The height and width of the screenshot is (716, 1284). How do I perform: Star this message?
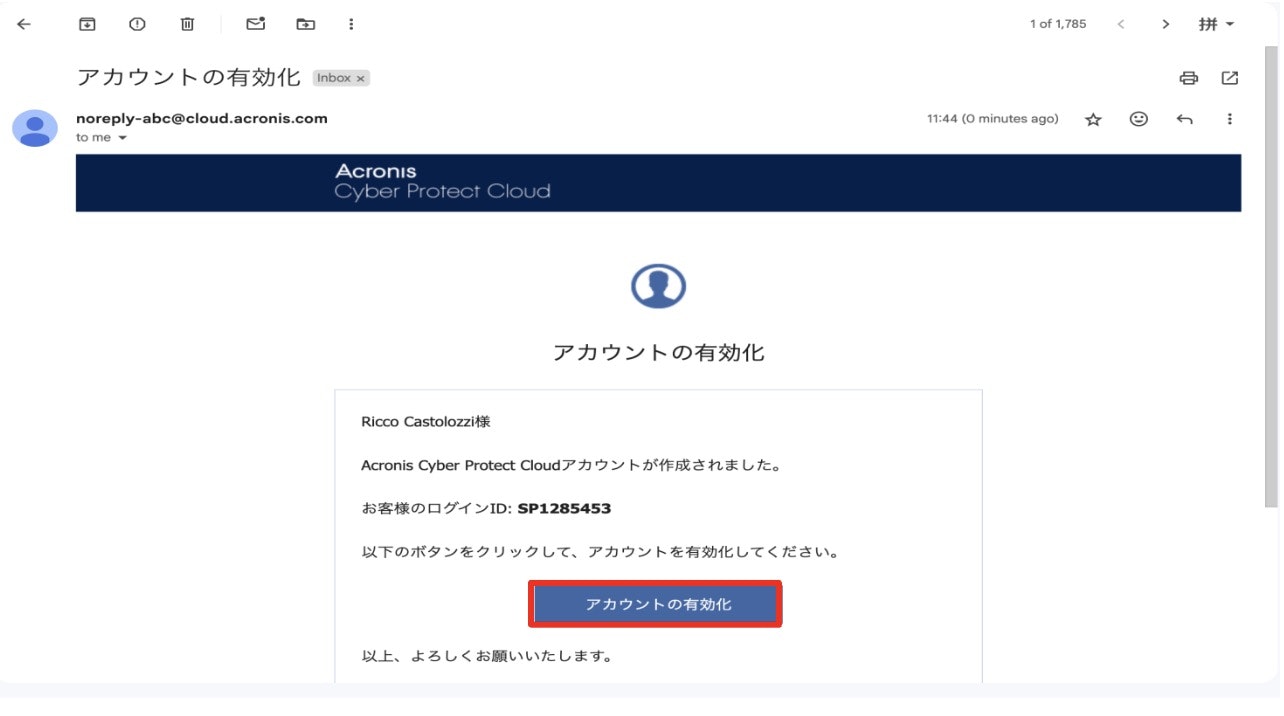1093,119
